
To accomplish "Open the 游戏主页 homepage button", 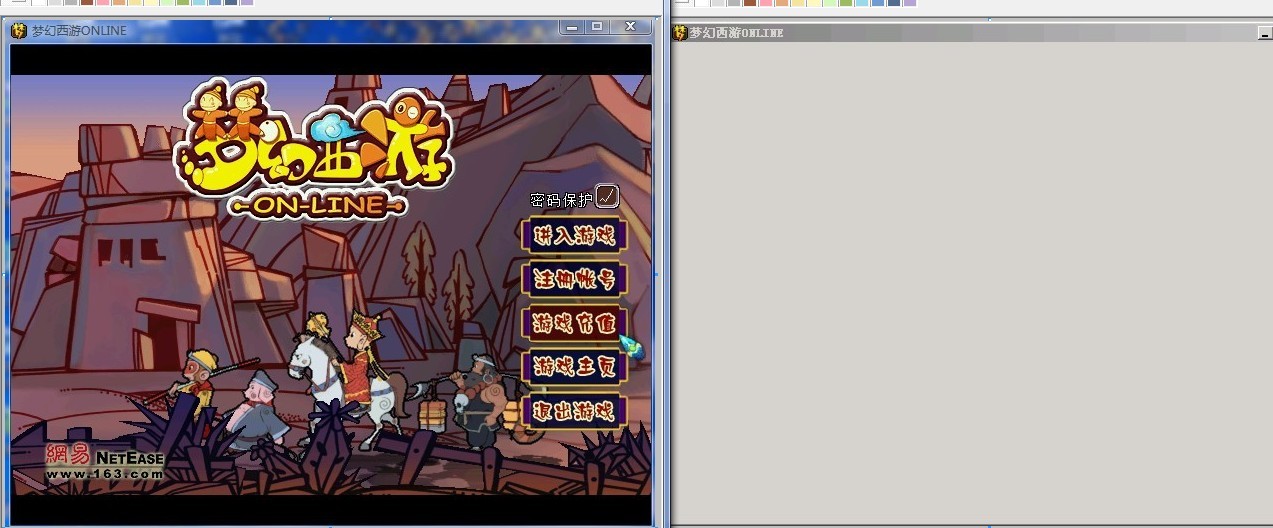I will pos(574,367).
